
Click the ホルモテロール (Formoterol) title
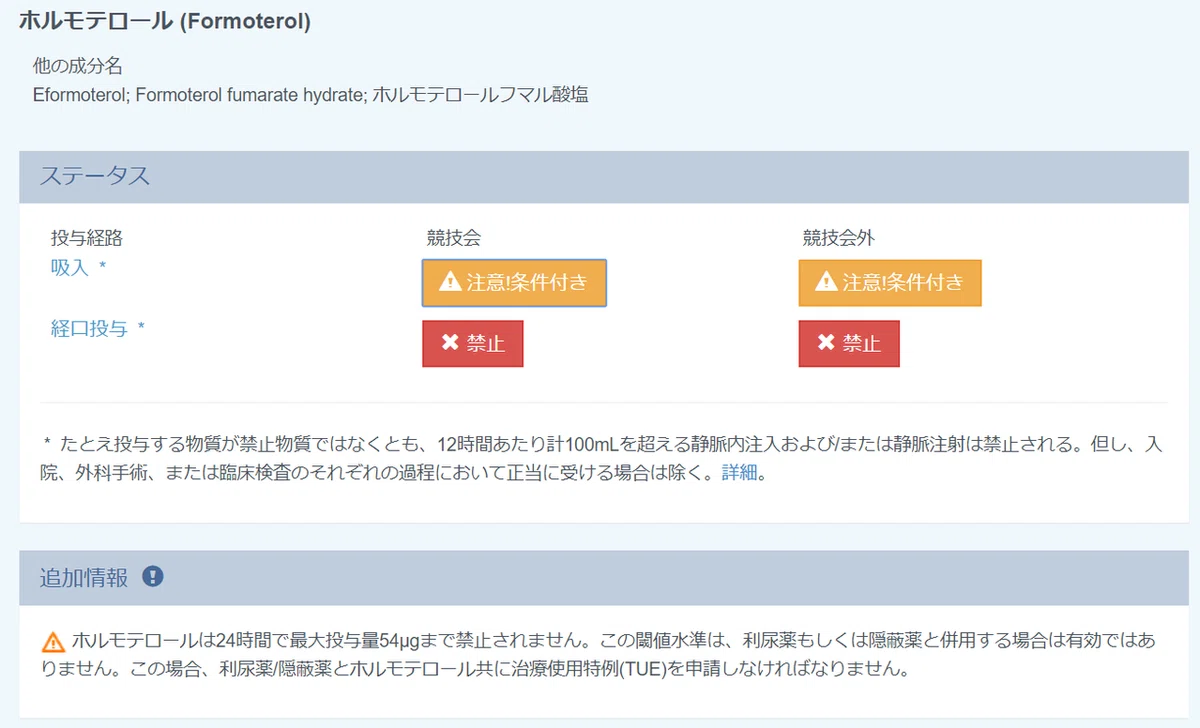165,22
